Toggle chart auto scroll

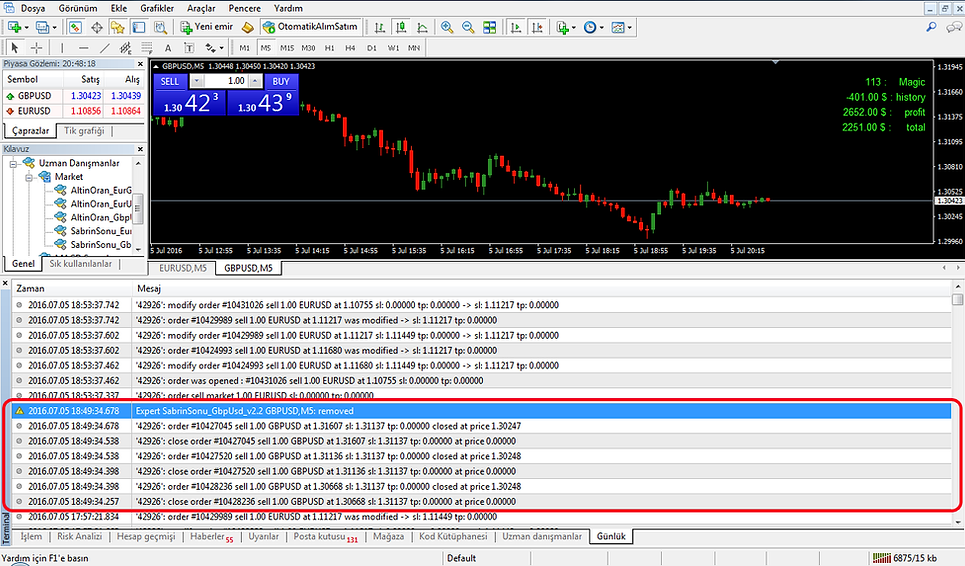(516, 27)
